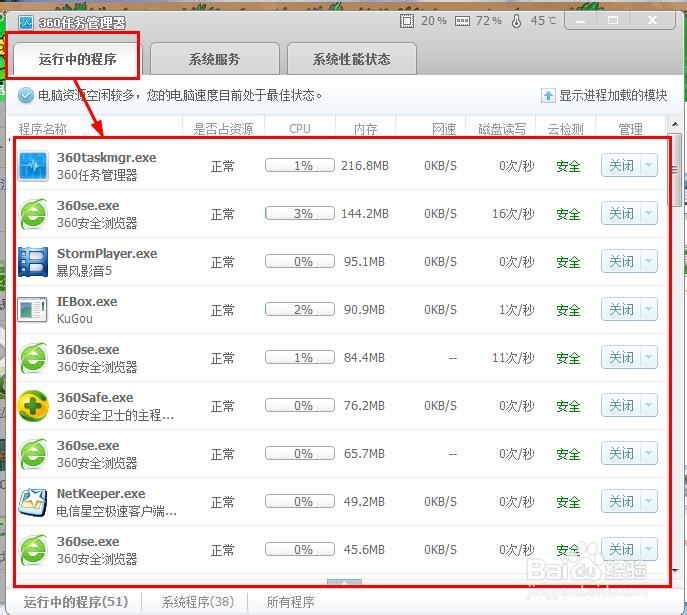Screen dimensions: 687x615
Task: Click 11次/秒 disk value
Action: (513, 358)
